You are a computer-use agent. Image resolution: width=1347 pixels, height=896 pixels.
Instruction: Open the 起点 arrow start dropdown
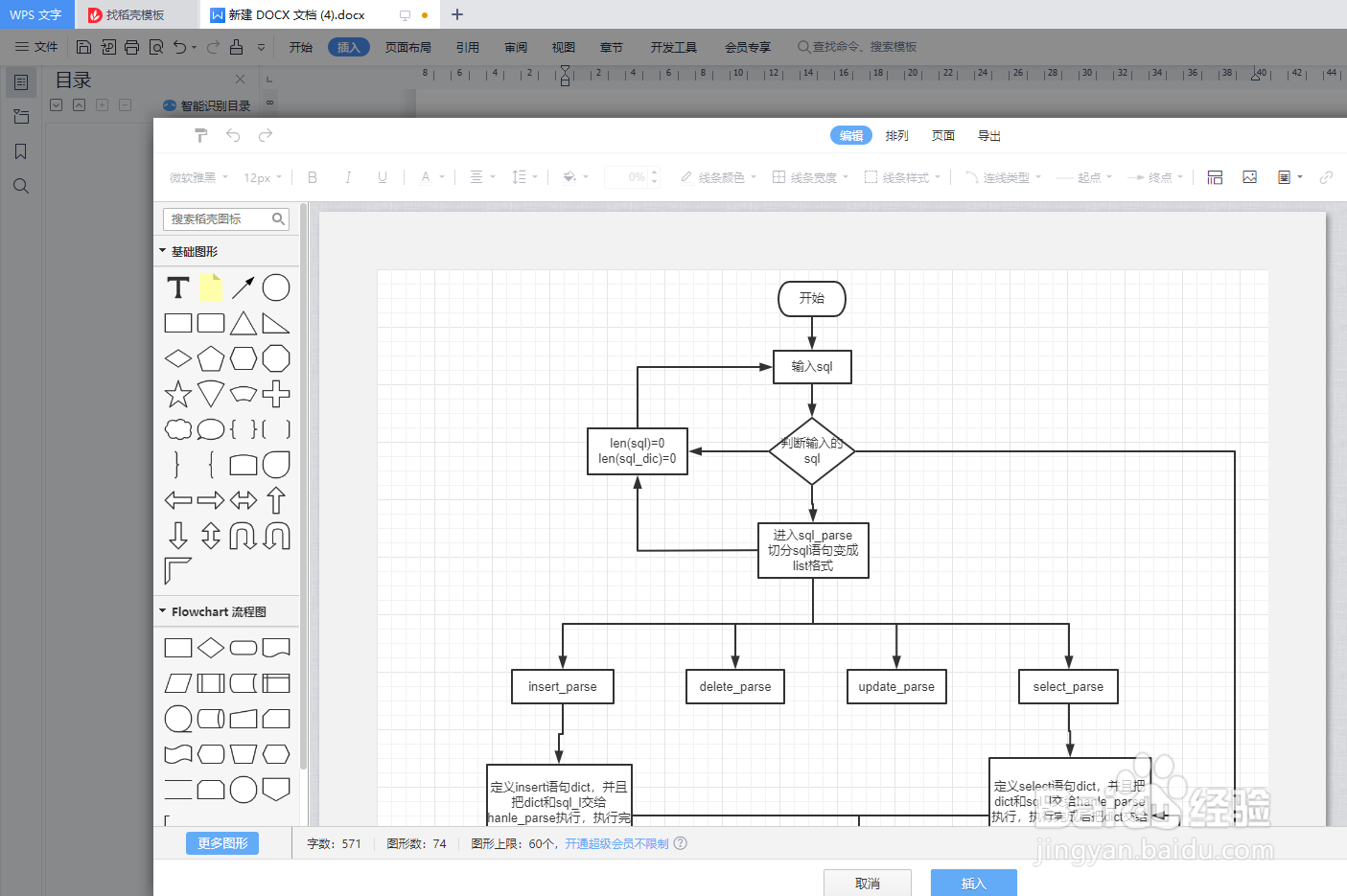click(1084, 177)
